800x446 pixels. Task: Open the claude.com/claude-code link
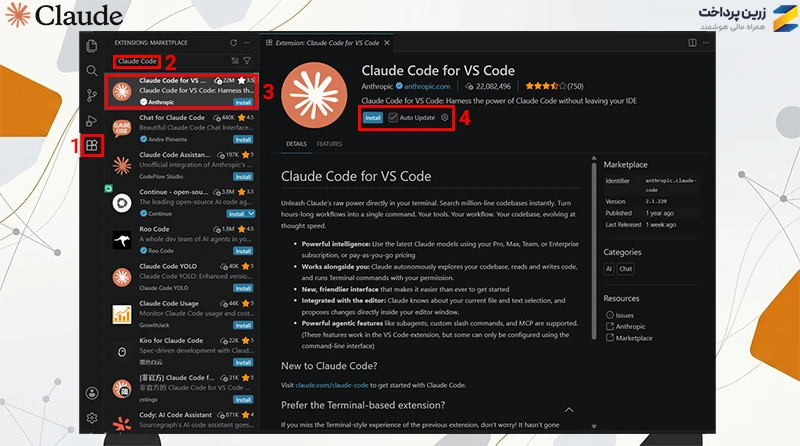[332, 385]
